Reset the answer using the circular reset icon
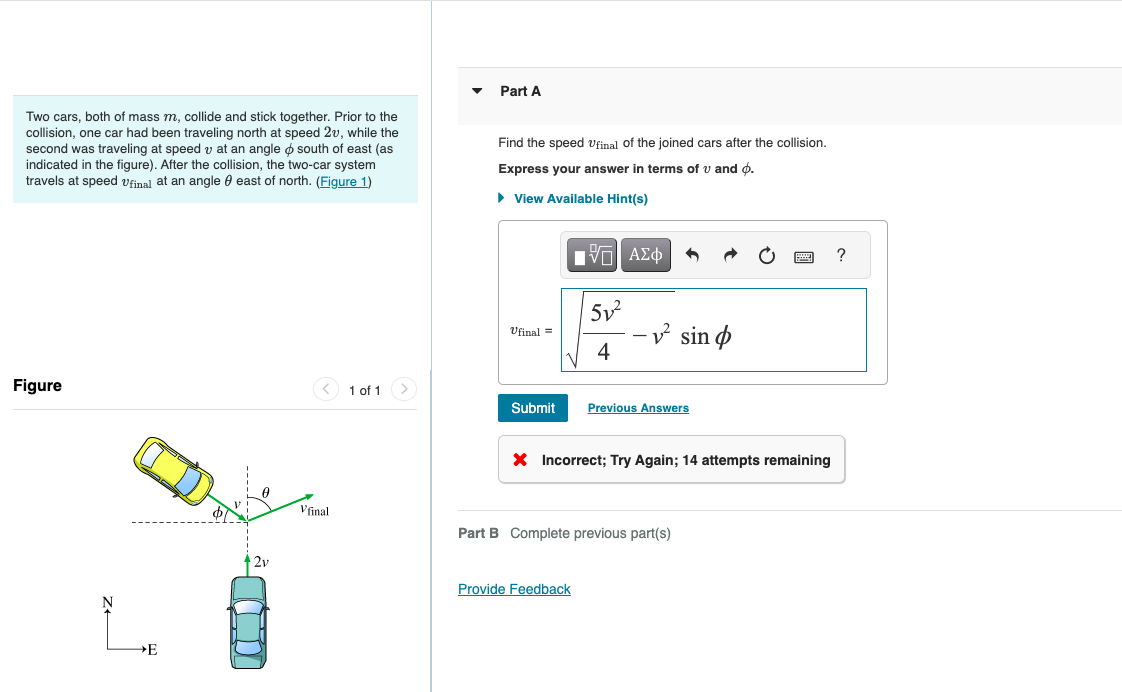The height and width of the screenshot is (692, 1122). [766, 255]
